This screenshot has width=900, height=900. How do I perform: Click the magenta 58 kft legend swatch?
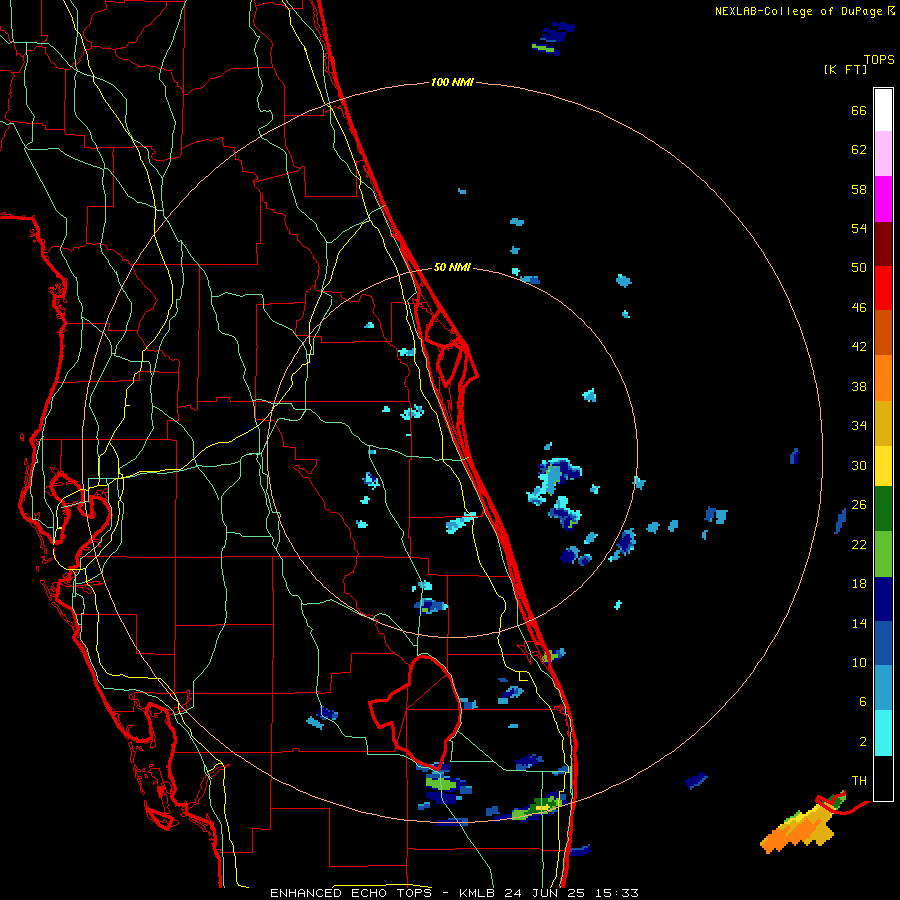[x=883, y=199]
